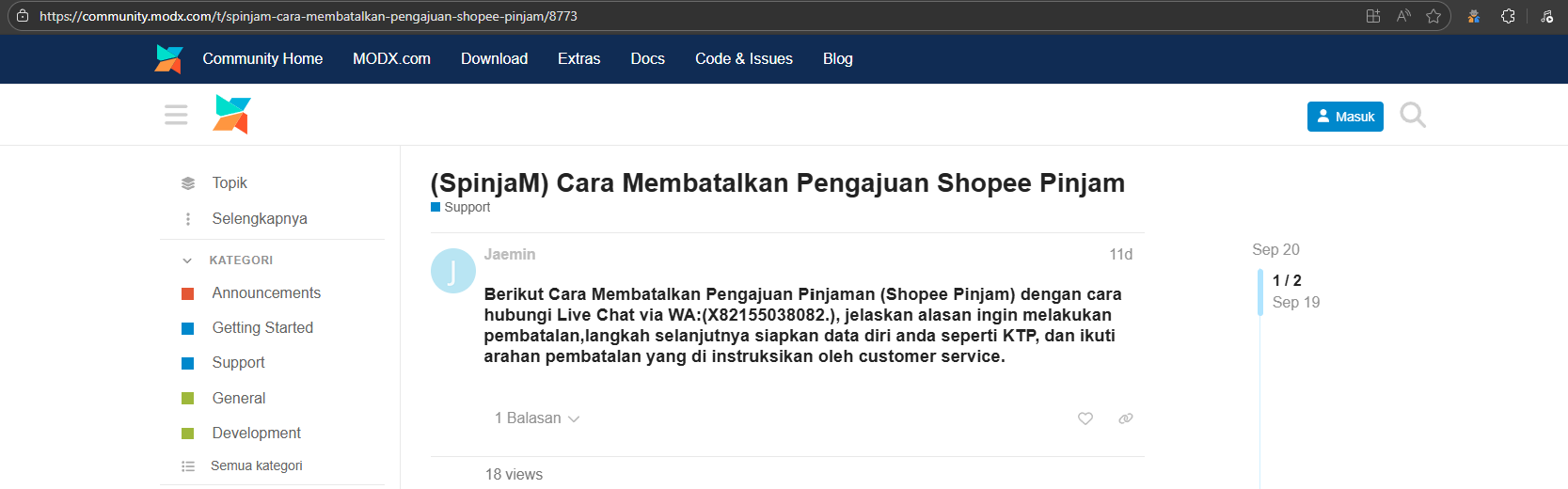Open Semua kategori list
Image resolution: width=1568 pixels, height=489 pixels.
point(256,465)
